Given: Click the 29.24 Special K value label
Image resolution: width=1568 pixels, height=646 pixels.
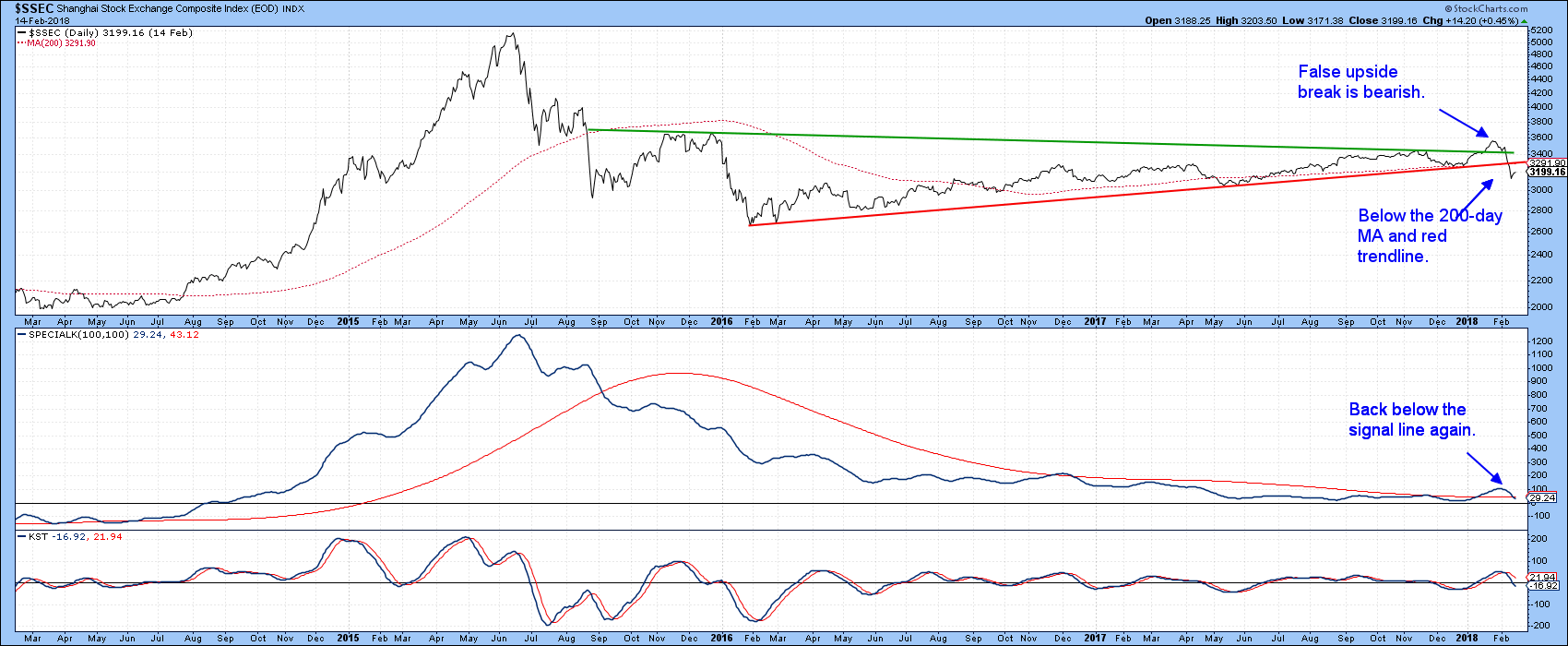Looking at the screenshot, I should 1542,497.
